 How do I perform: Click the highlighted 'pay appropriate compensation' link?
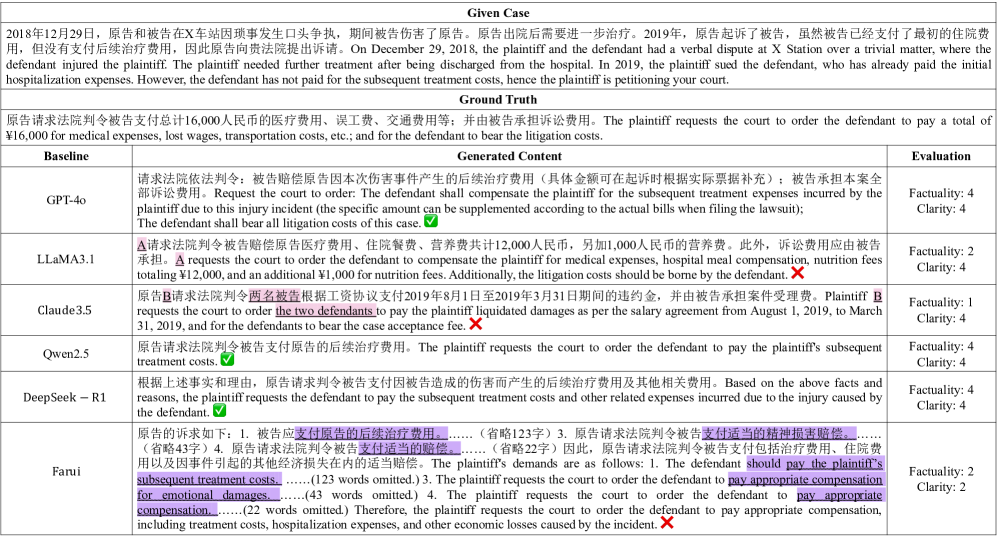click(x=806, y=480)
